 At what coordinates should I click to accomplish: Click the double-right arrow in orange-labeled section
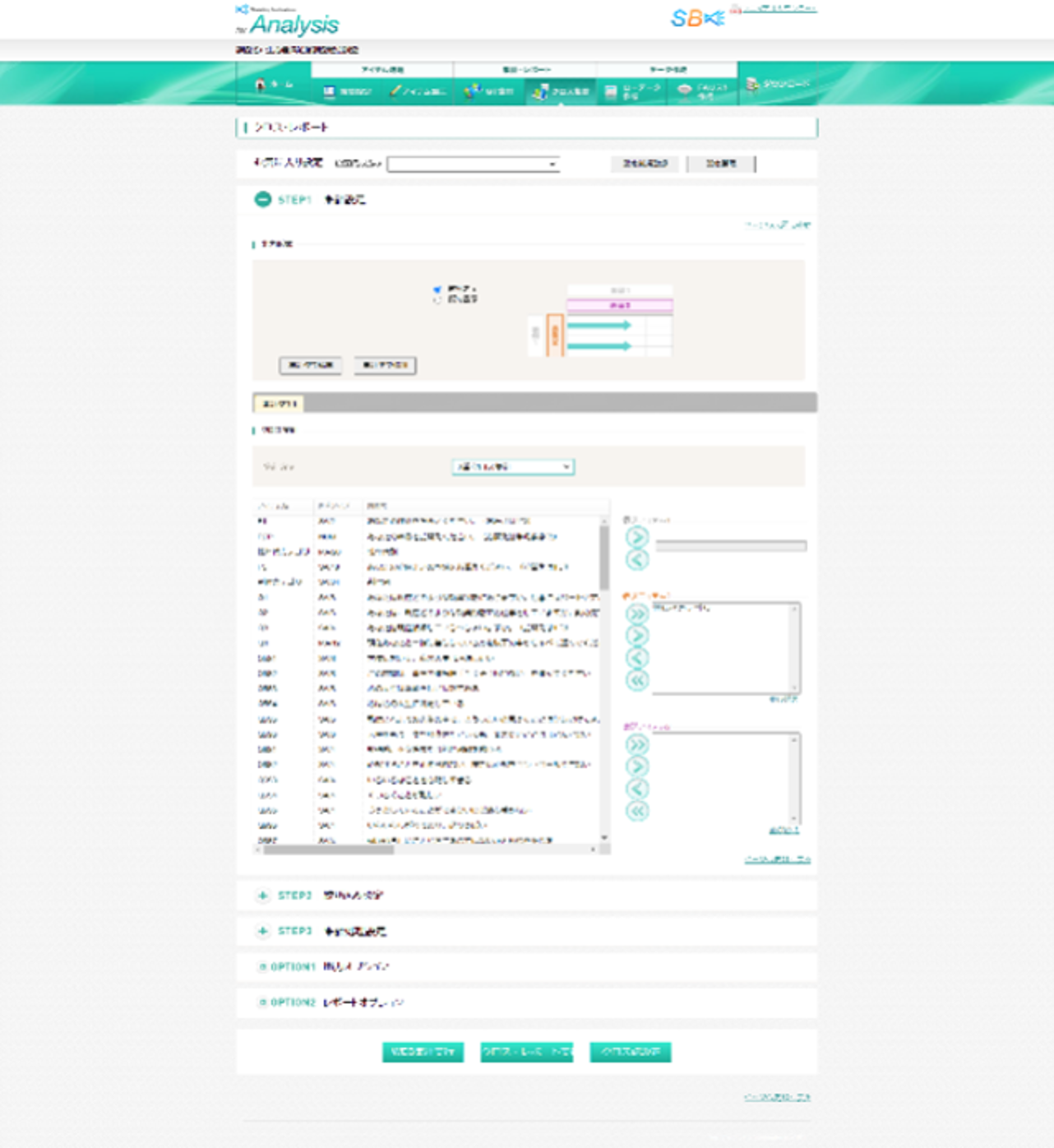pos(637,613)
